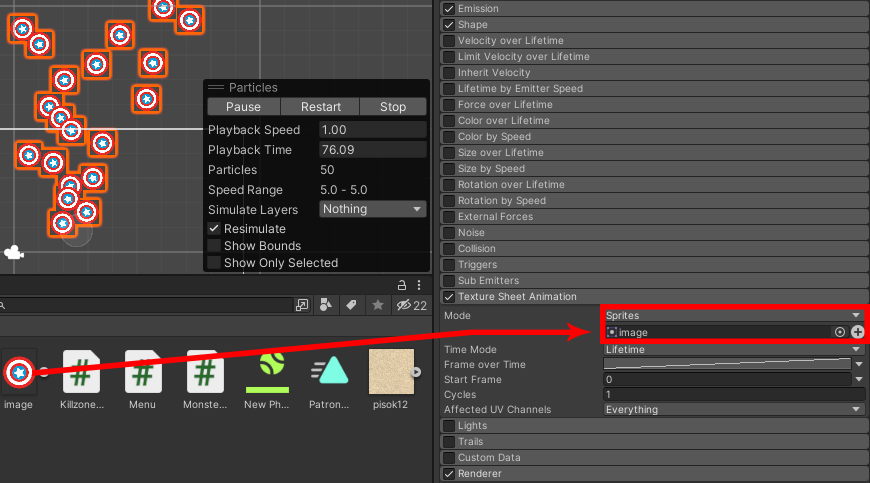The width and height of the screenshot is (870, 483).
Task: Expand the Force over Lifetime module header
Action: pyautogui.click(x=655, y=104)
